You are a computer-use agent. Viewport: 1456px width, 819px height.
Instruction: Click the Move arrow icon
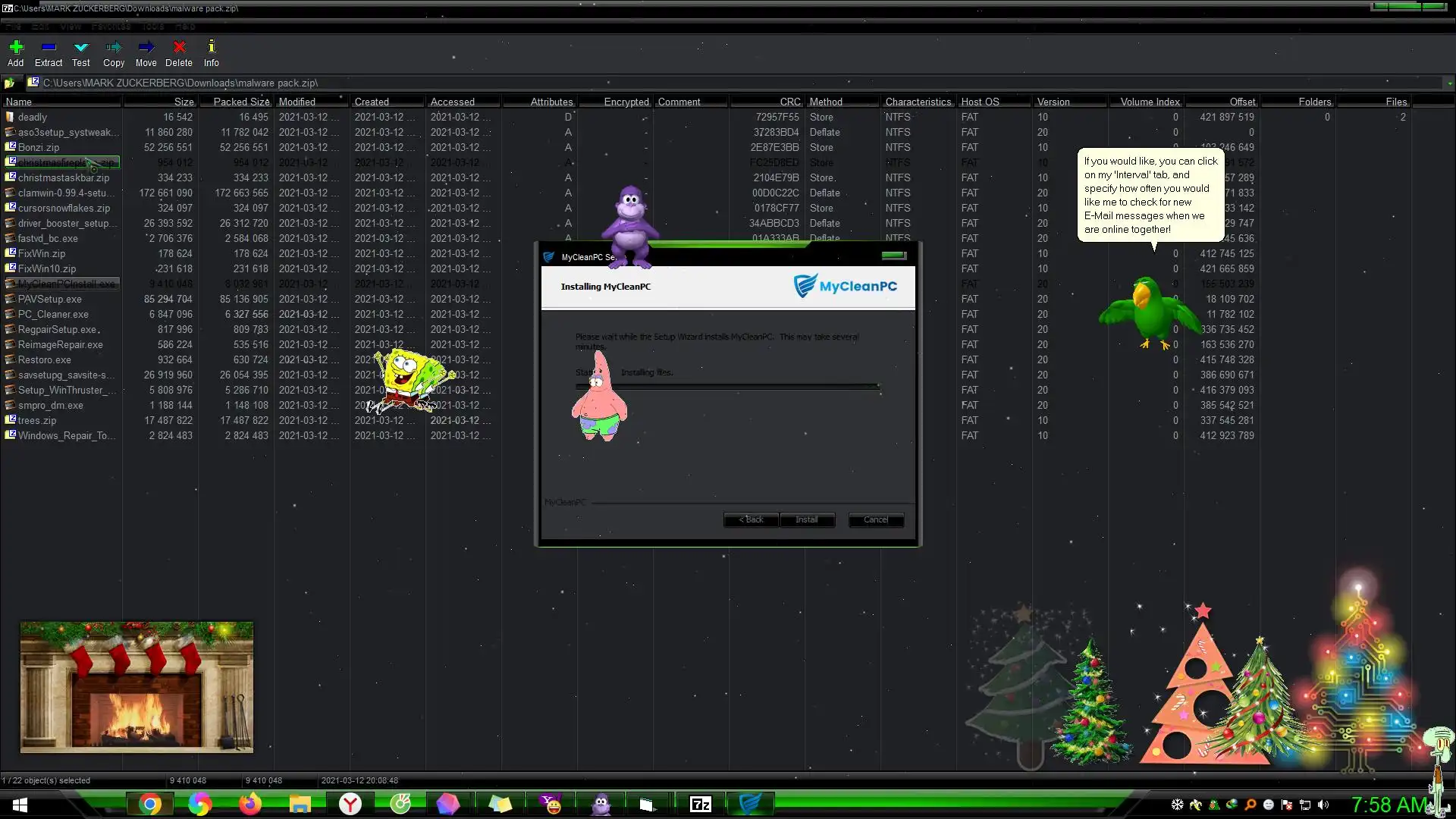coord(146,48)
